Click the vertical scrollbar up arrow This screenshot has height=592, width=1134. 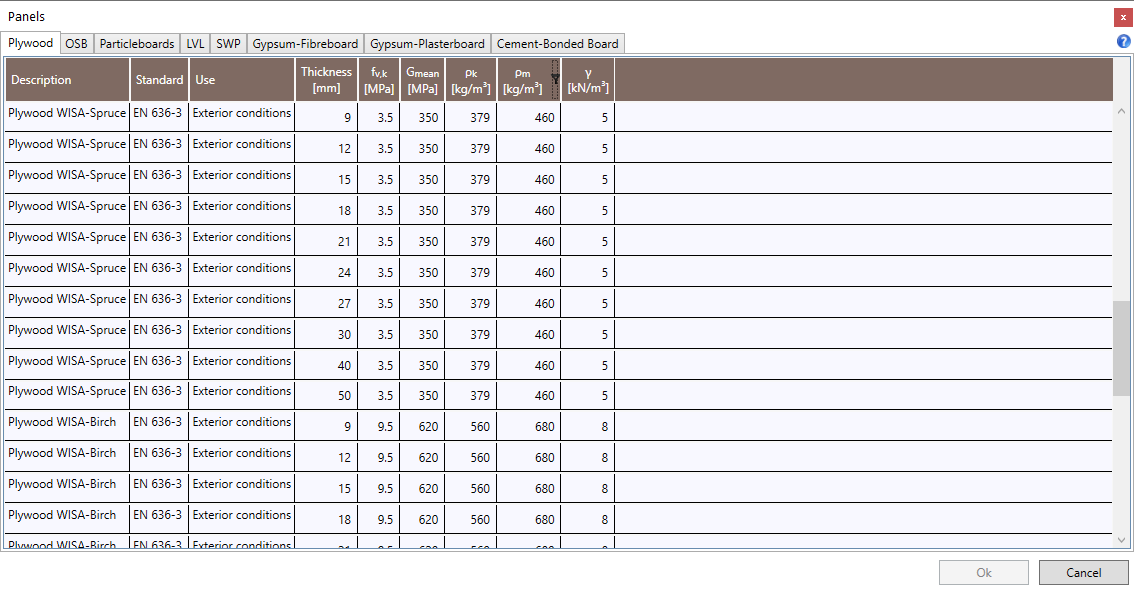point(1121,111)
